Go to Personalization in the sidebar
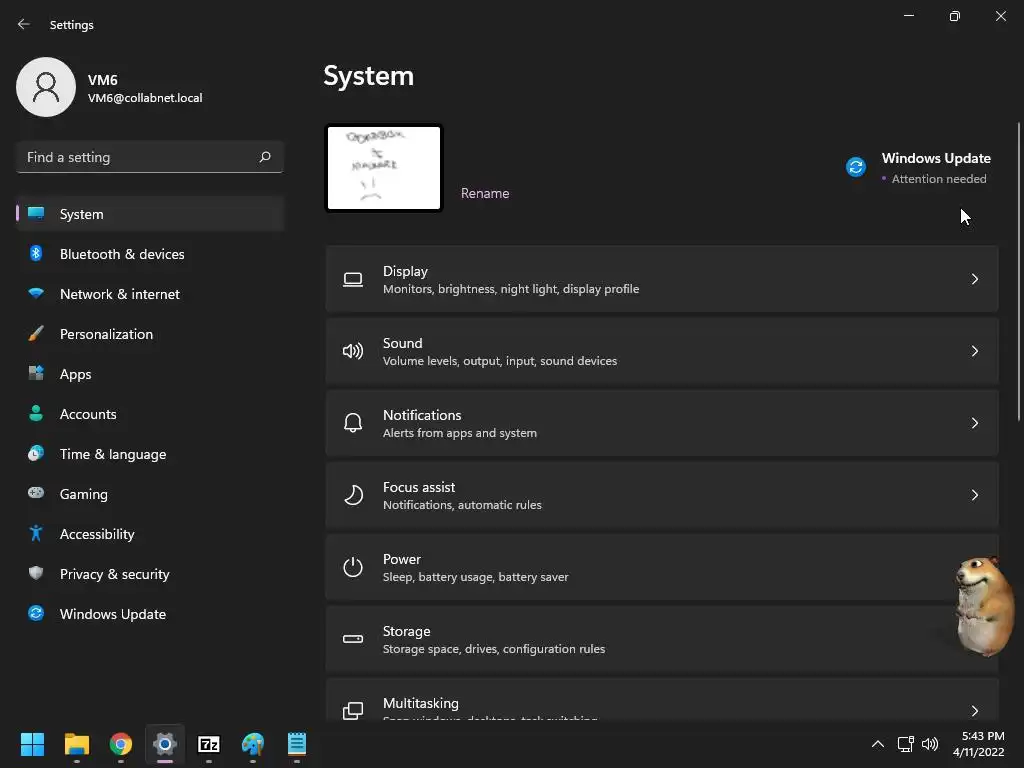 (x=150, y=334)
